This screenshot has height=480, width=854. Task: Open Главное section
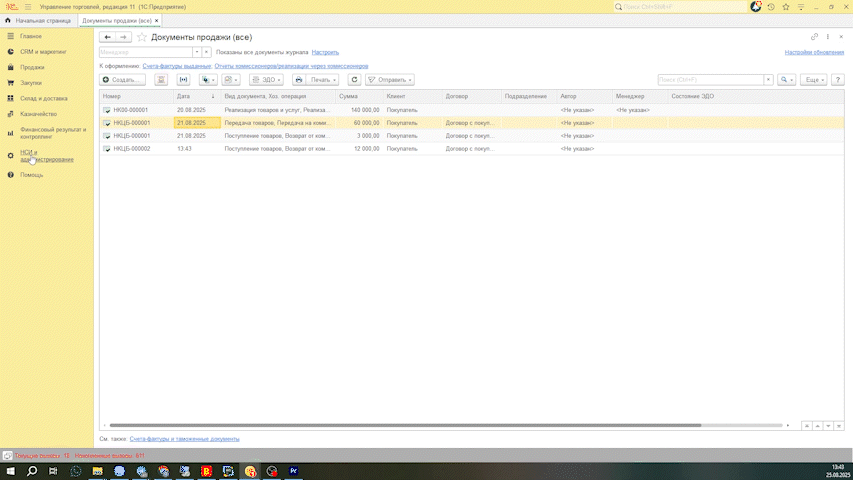31,36
